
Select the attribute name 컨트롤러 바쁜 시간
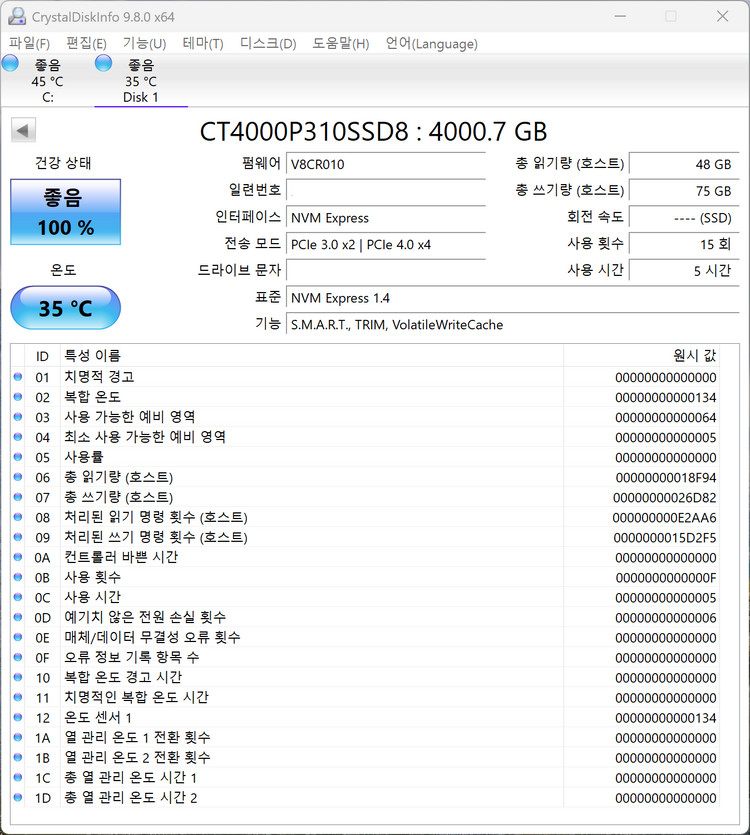(121, 557)
